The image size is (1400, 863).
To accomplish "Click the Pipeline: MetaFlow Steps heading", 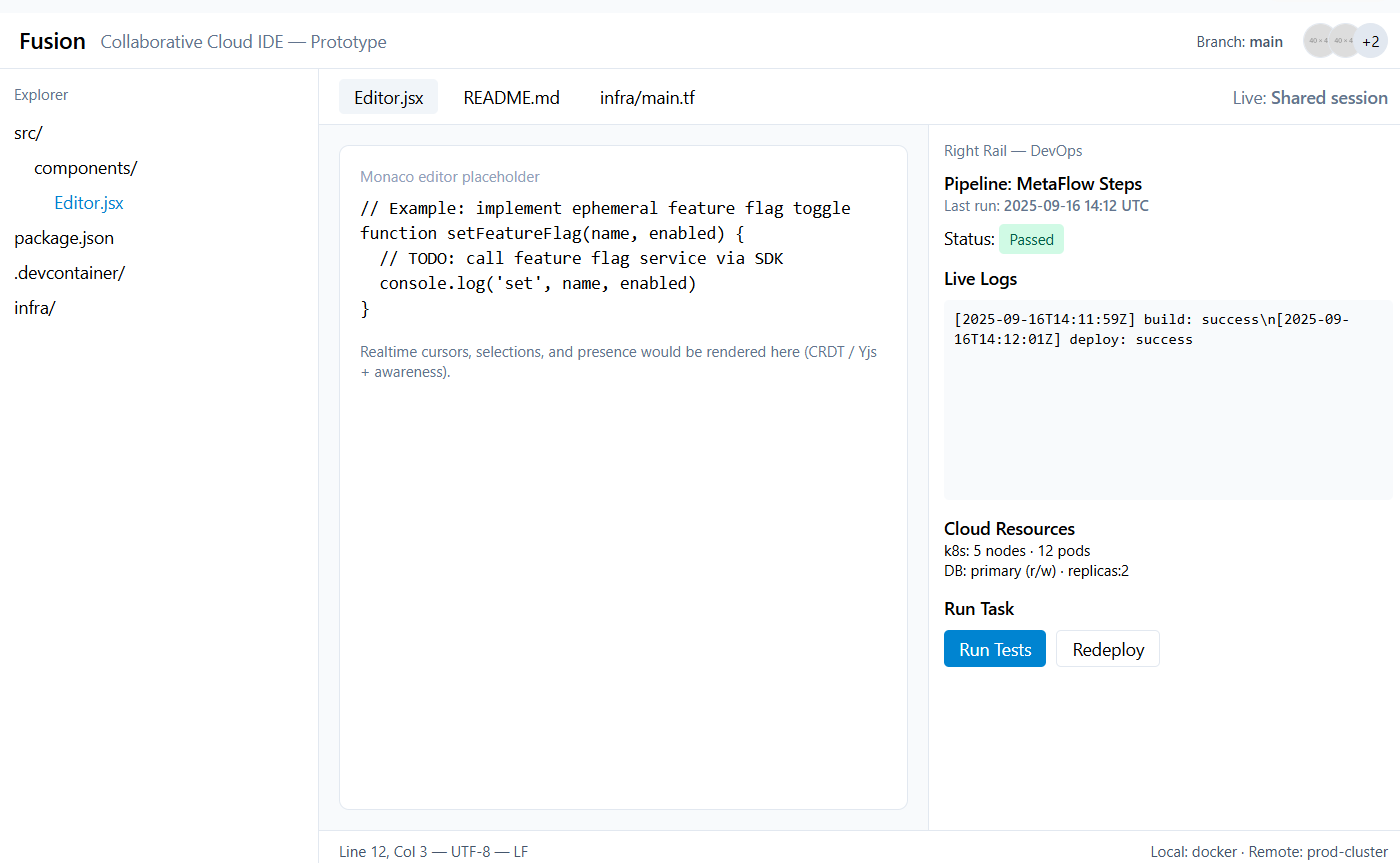I will [1043, 184].
